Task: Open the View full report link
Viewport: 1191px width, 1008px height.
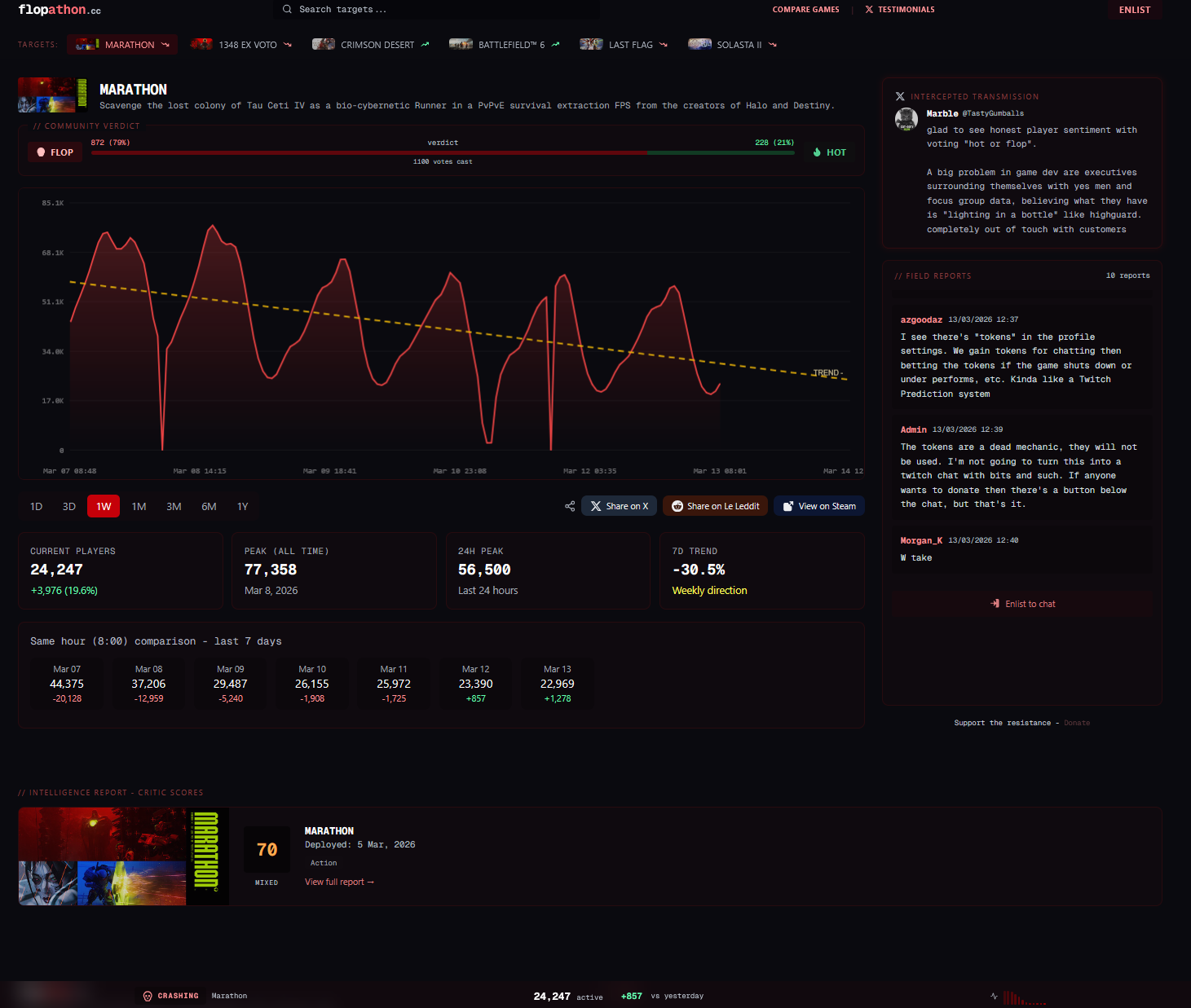Action: pos(339,882)
